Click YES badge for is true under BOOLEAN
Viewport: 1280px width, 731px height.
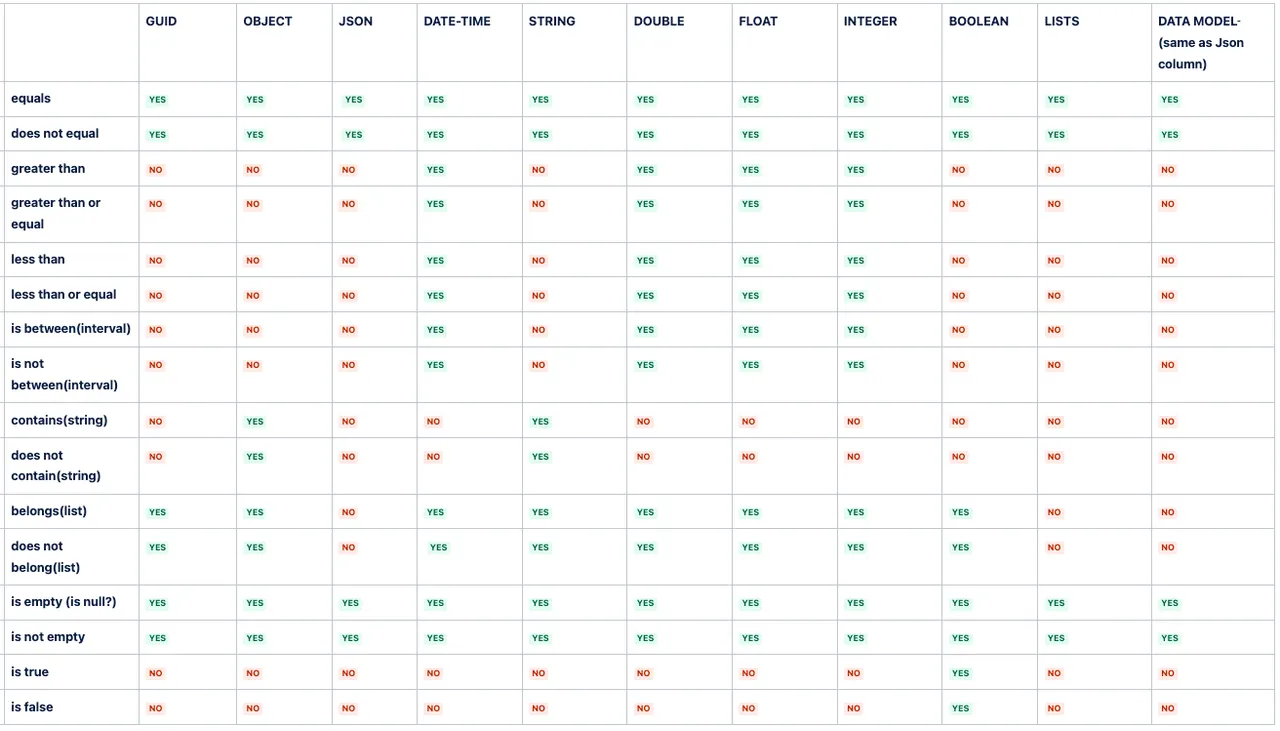pos(960,673)
